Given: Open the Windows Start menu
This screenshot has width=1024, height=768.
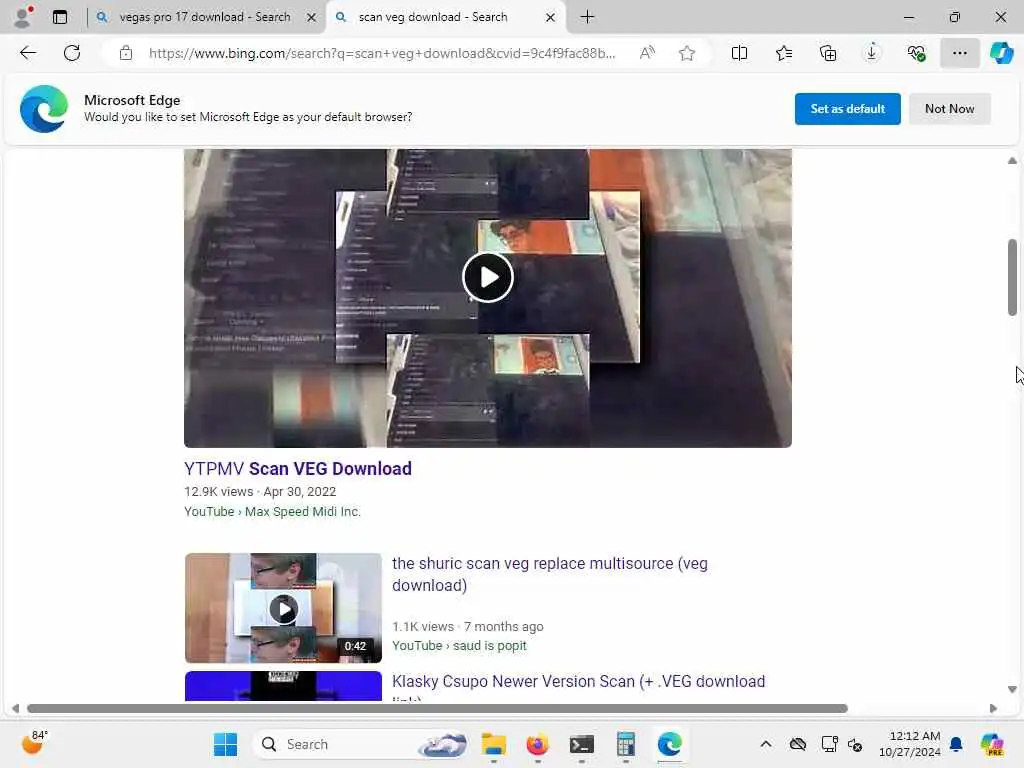Looking at the screenshot, I should click(x=225, y=744).
